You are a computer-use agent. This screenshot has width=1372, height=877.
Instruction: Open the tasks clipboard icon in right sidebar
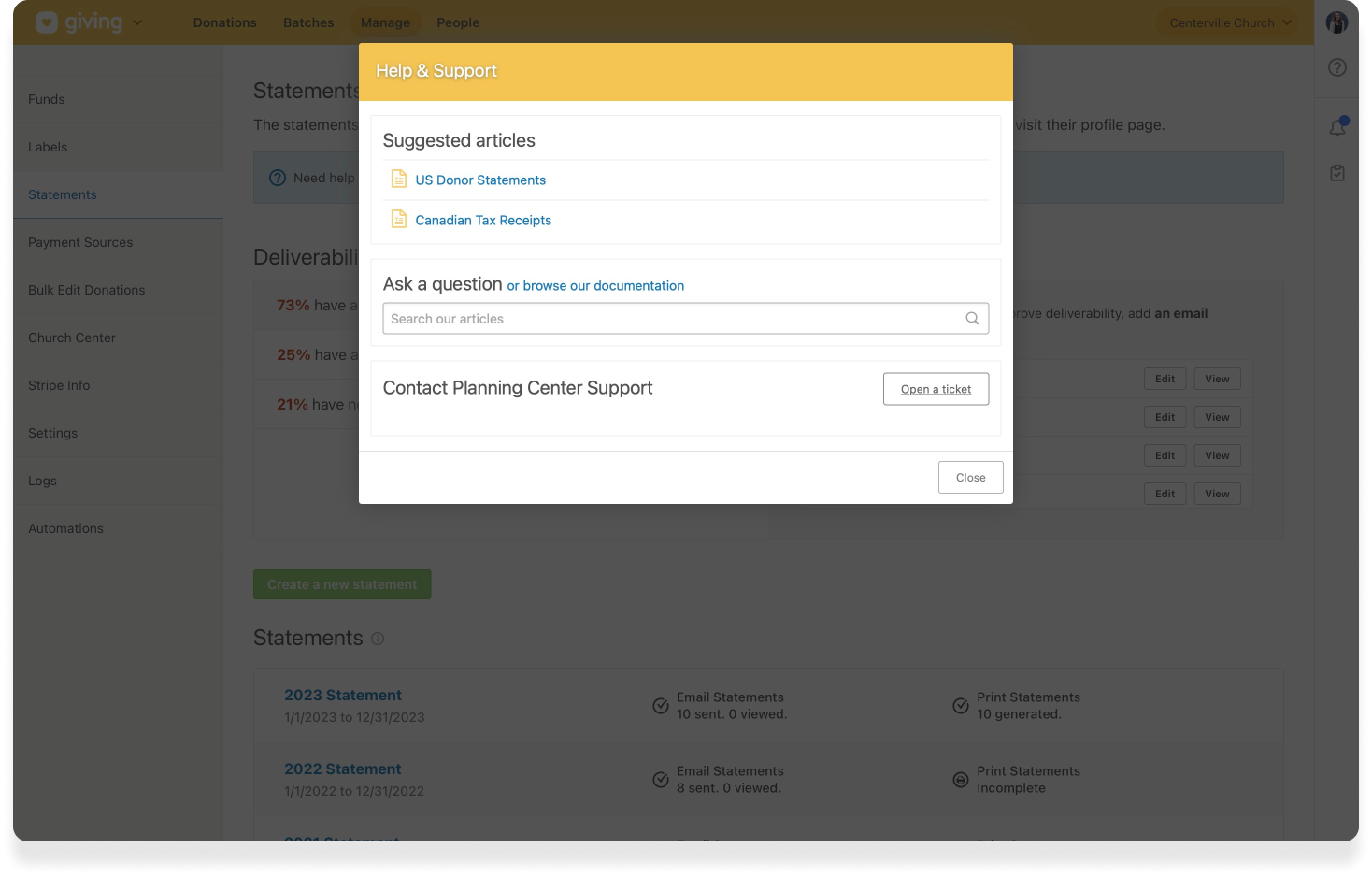coord(1337,173)
